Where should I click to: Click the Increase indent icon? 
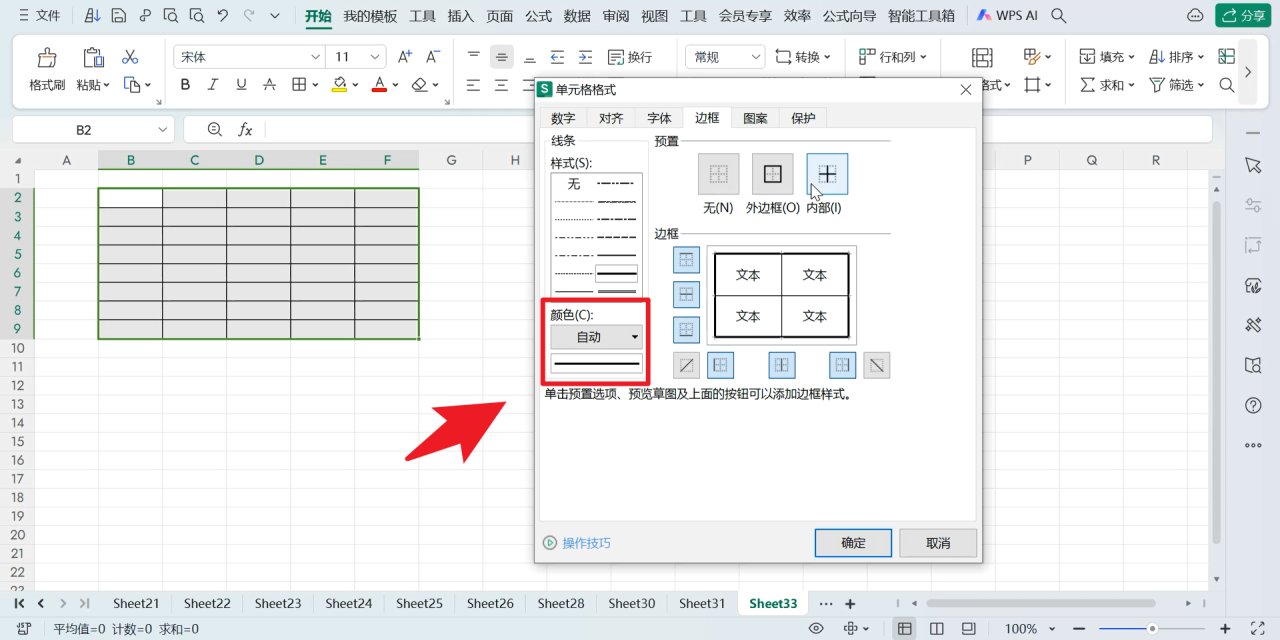click(x=585, y=57)
